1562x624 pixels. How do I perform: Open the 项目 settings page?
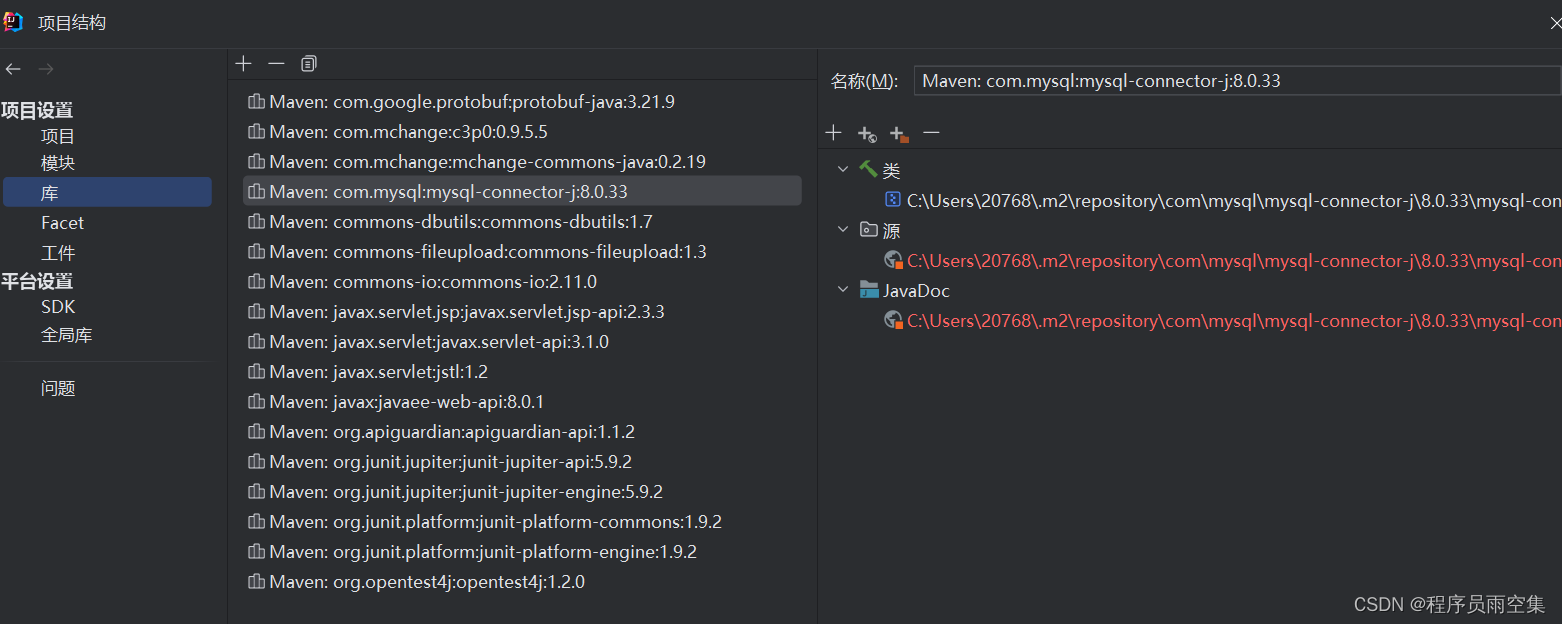(x=58, y=136)
